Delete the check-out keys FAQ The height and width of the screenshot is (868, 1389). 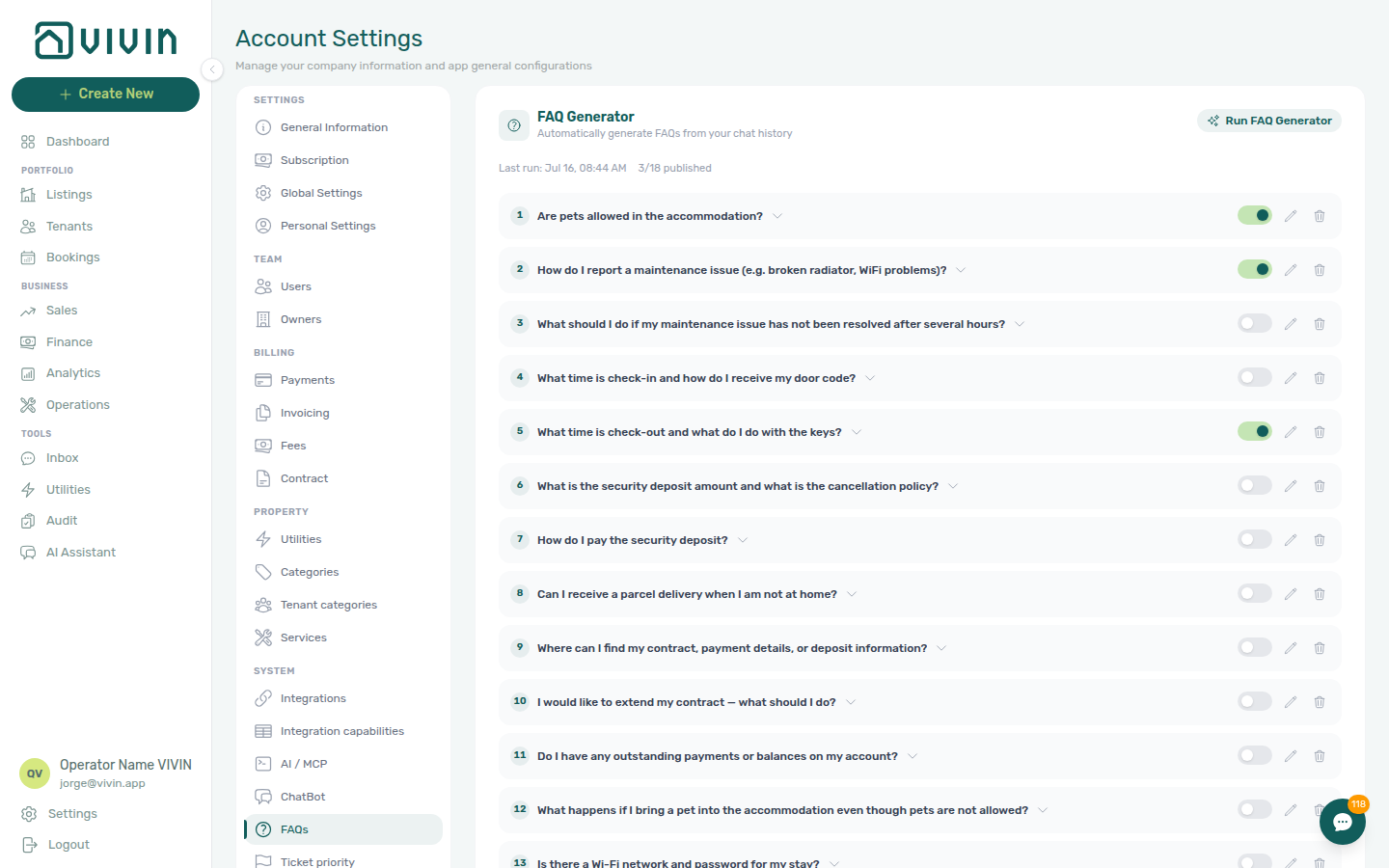pyautogui.click(x=1320, y=432)
